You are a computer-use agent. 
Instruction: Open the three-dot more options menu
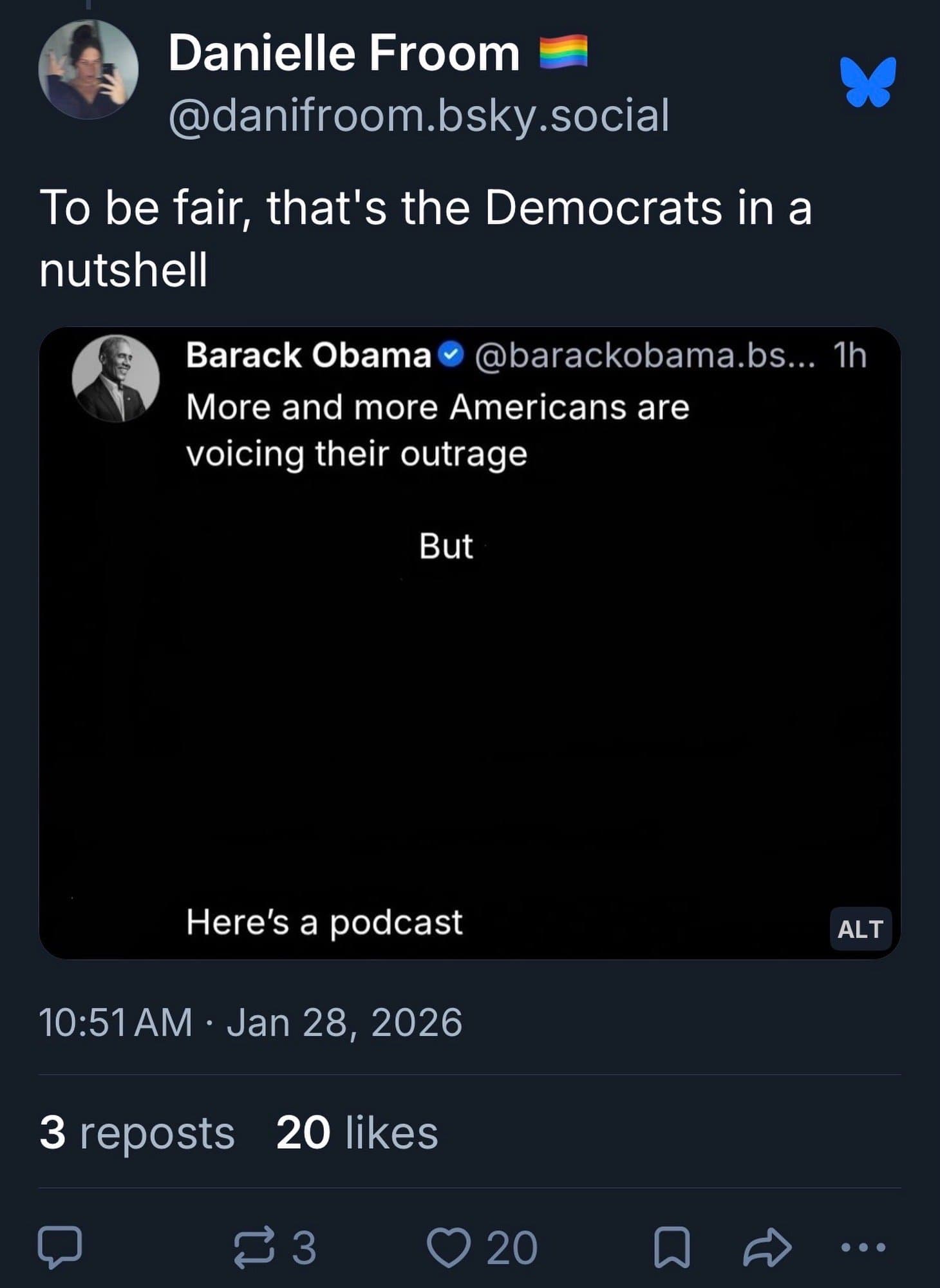(863, 1247)
